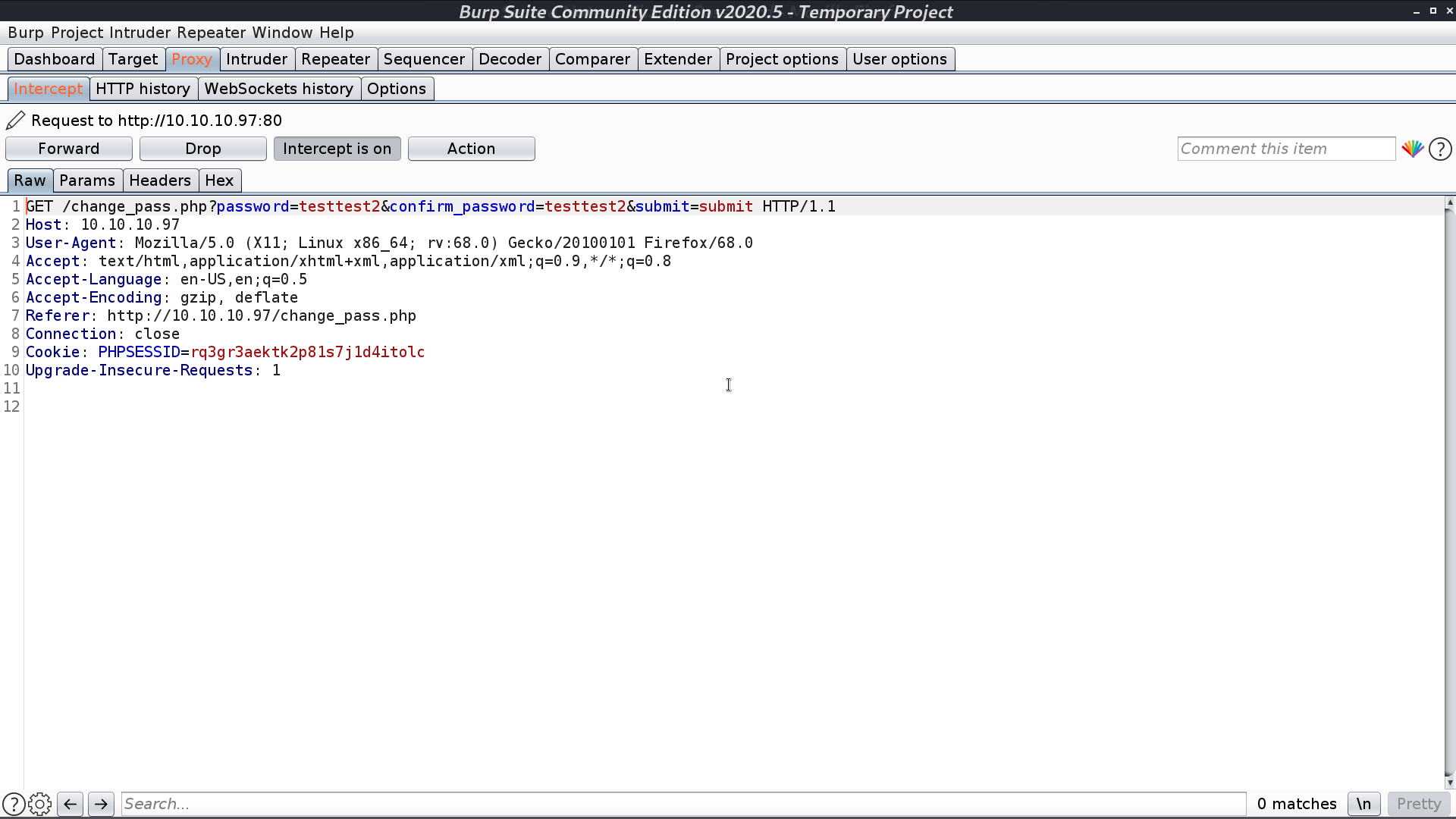Open the Repeater menu in menu bar
The height and width of the screenshot is (819, 1456).
tap(211, 33)
